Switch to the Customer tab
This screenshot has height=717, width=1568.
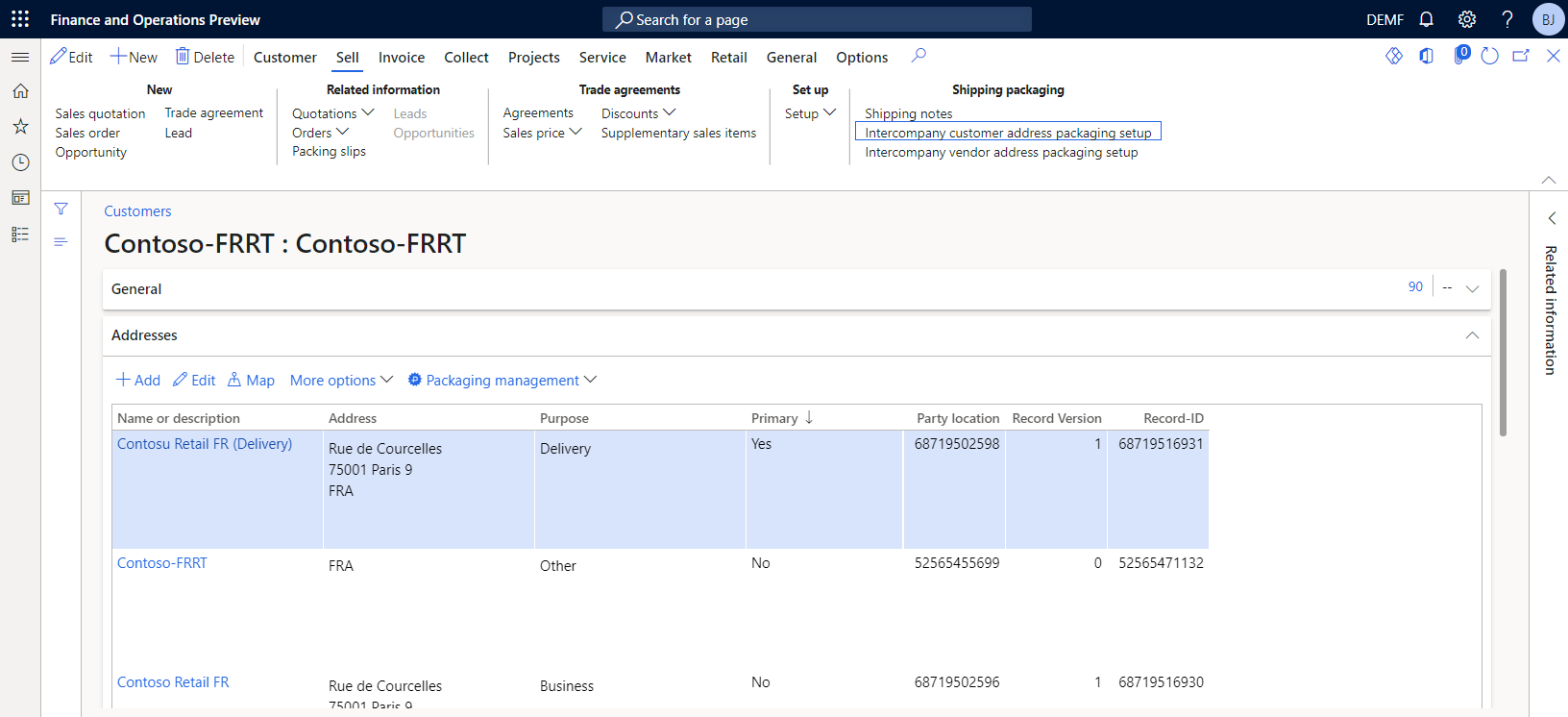pos(284,57)
